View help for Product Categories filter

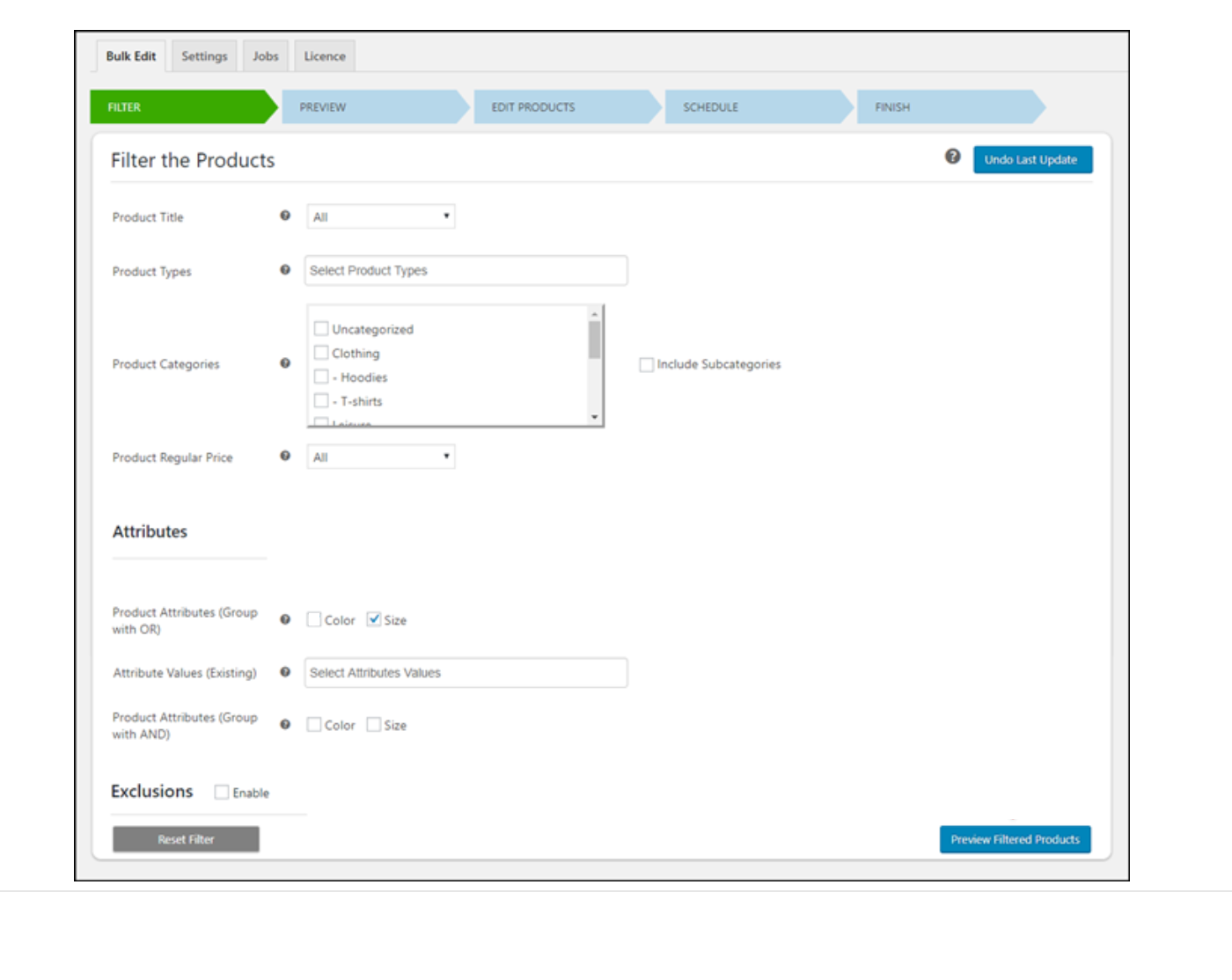point(283,363)
